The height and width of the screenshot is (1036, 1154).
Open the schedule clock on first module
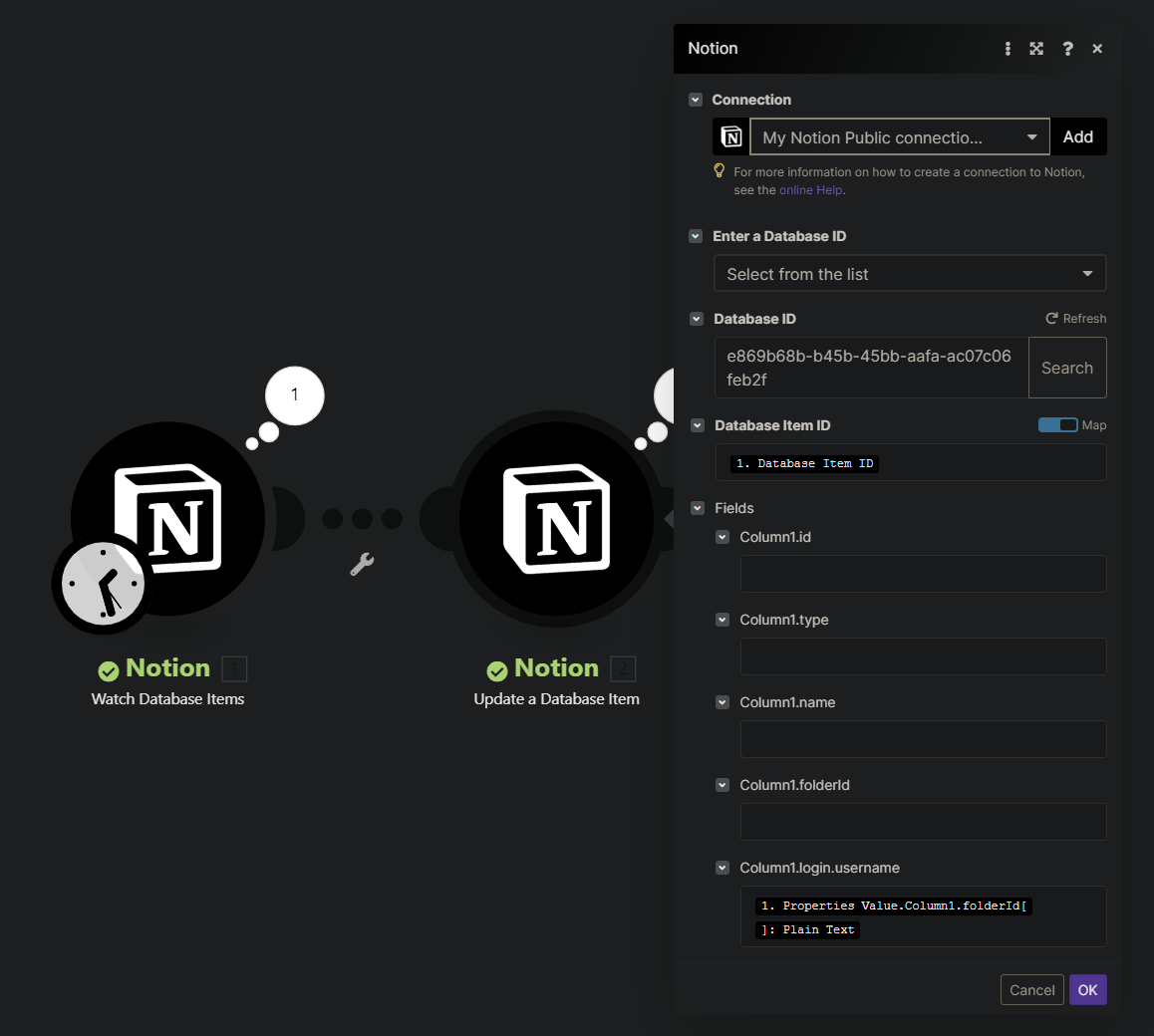103,584
